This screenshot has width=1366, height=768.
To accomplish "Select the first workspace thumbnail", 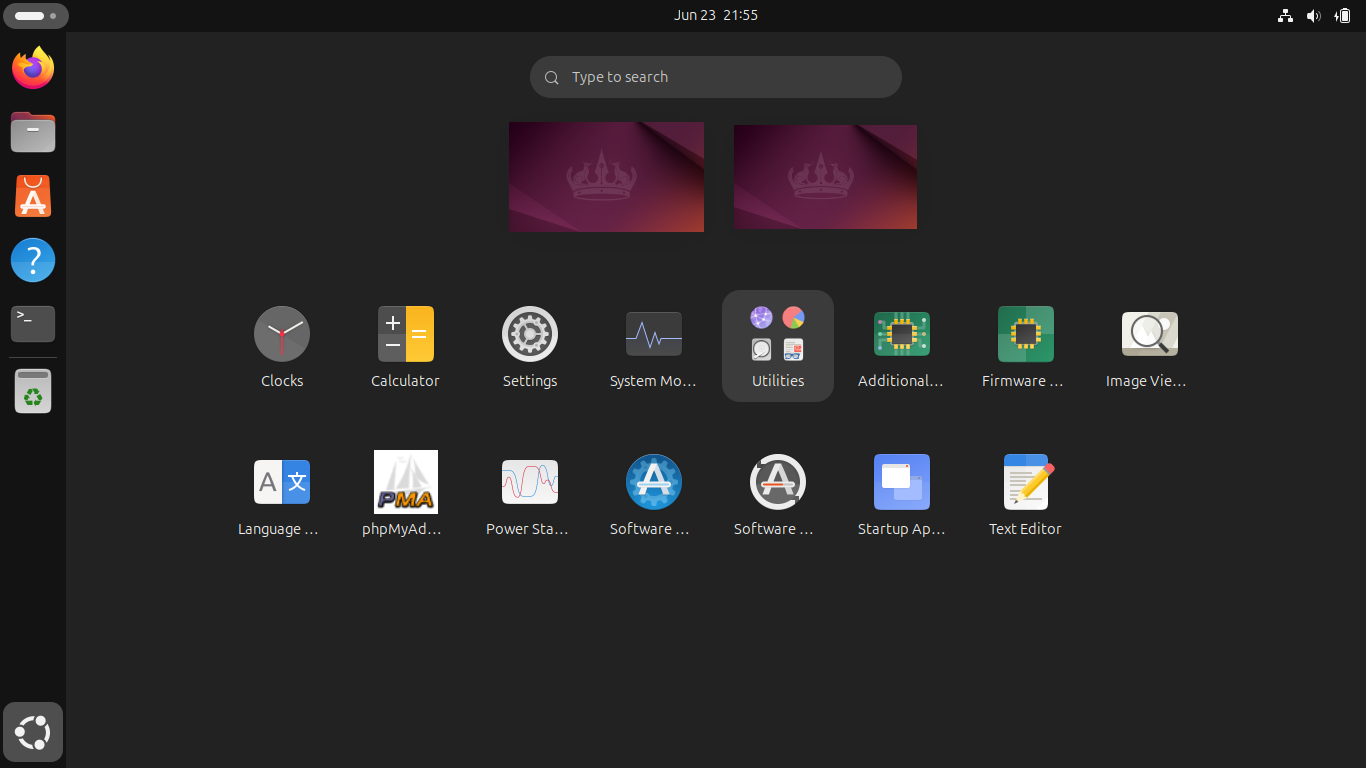I will (606, 177).
